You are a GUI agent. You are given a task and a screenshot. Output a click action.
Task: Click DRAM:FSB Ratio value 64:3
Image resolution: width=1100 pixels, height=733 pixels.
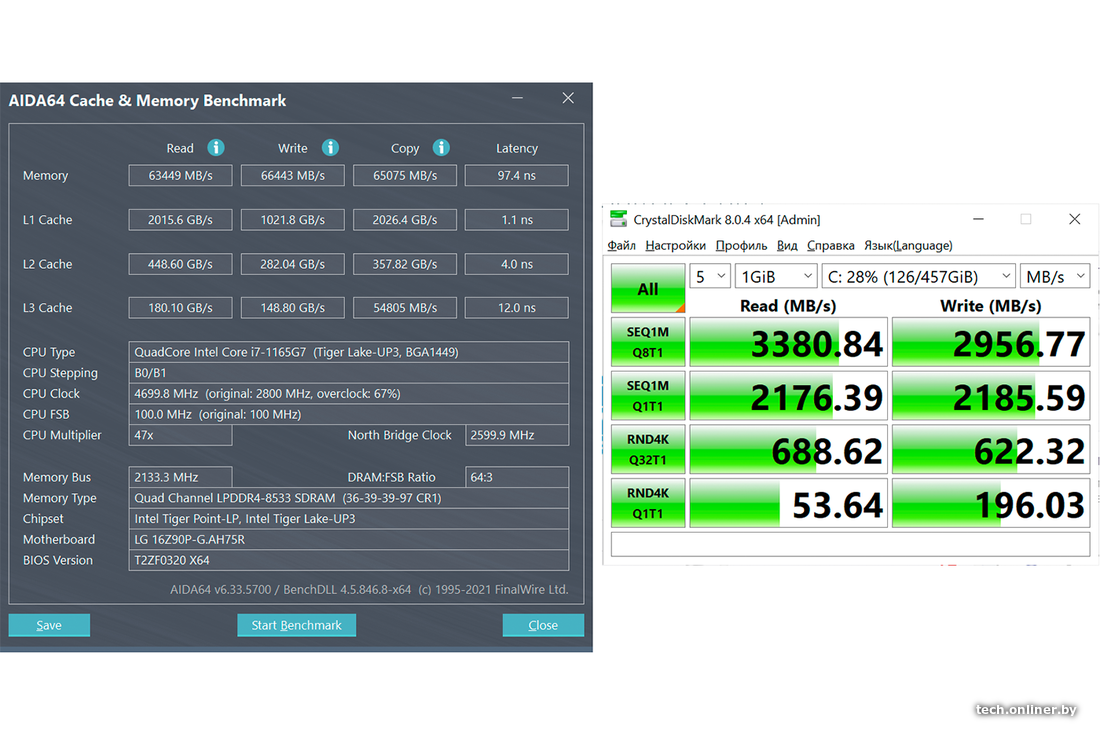point(517,477)
